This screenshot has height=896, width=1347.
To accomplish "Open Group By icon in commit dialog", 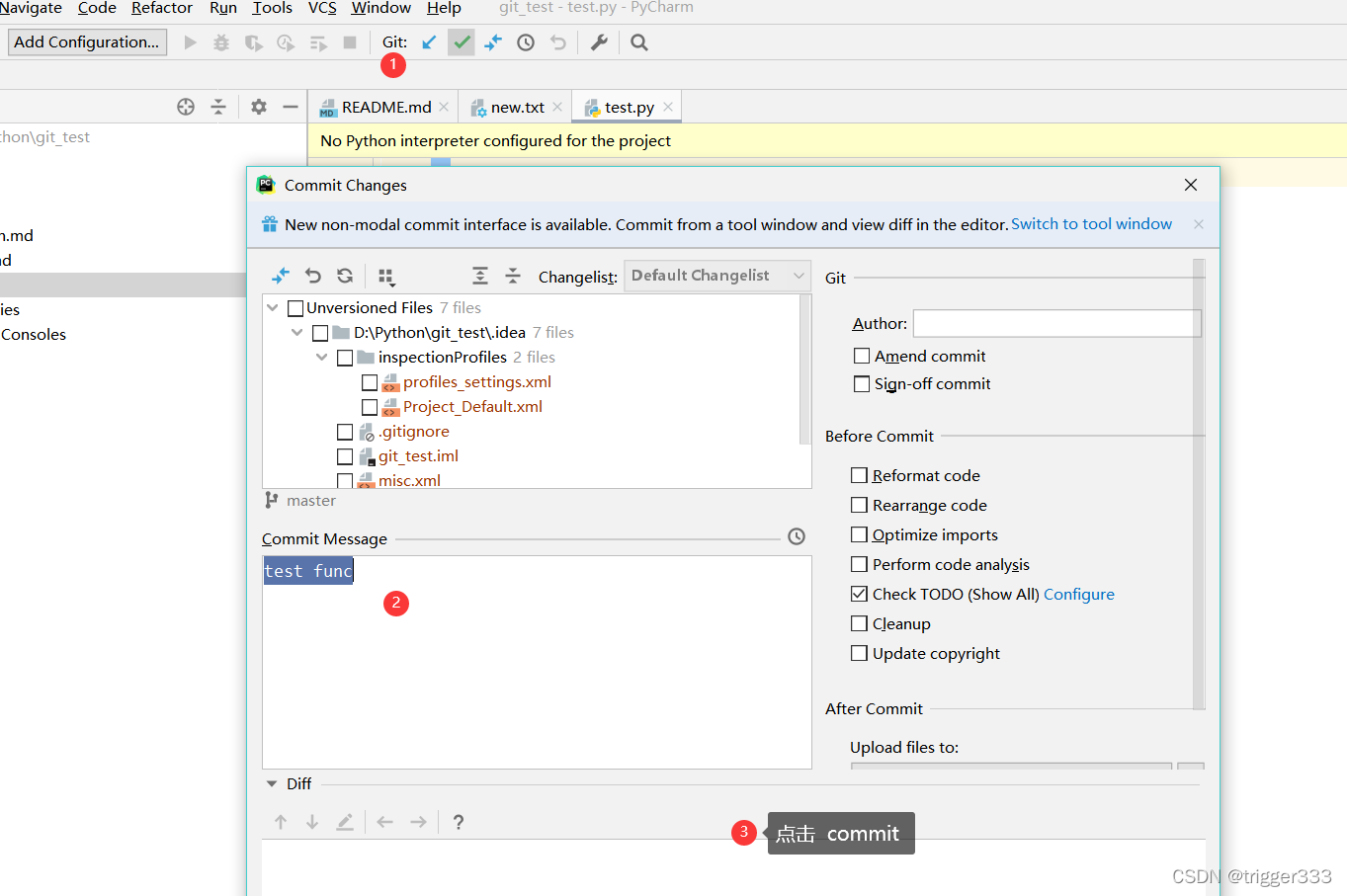I will click(386, 277).
